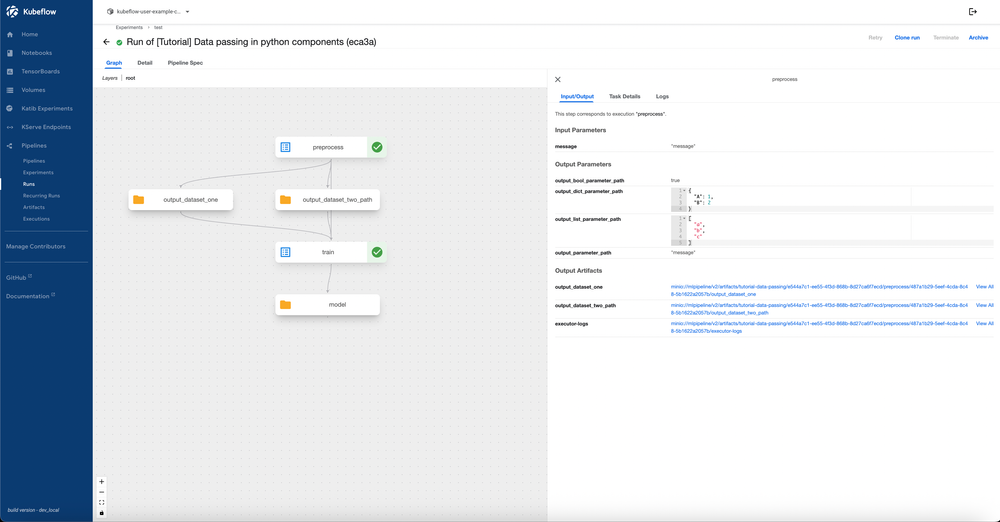Click the Volumes storage icon
The width and height of the screenshot is (1000, 522).
tap(10, 90)
